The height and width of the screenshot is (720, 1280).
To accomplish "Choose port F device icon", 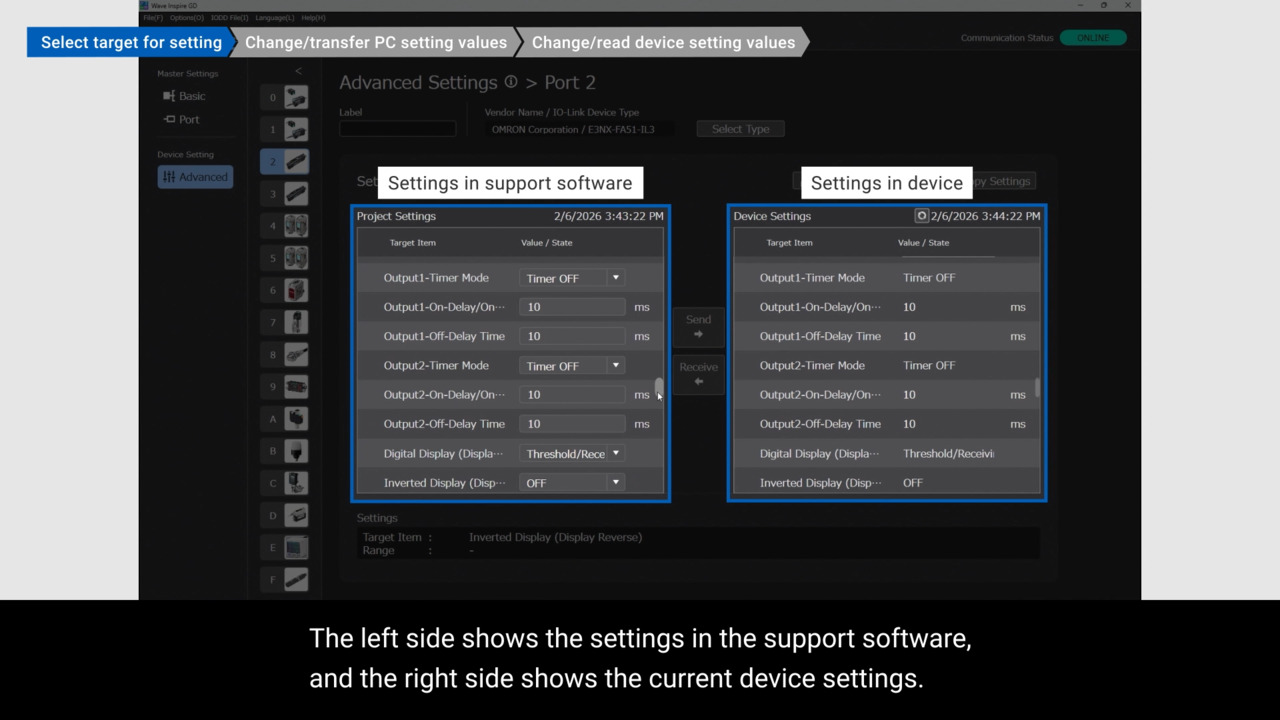I will click(x=296, y=579).
